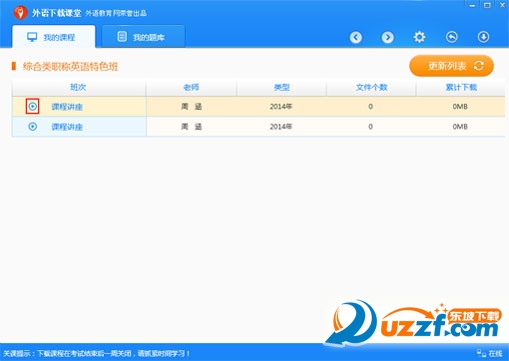Switch to the 我的题库 tab
This screenshot has width=509, height=361.
pyautogui.click(x=143, y=37)
